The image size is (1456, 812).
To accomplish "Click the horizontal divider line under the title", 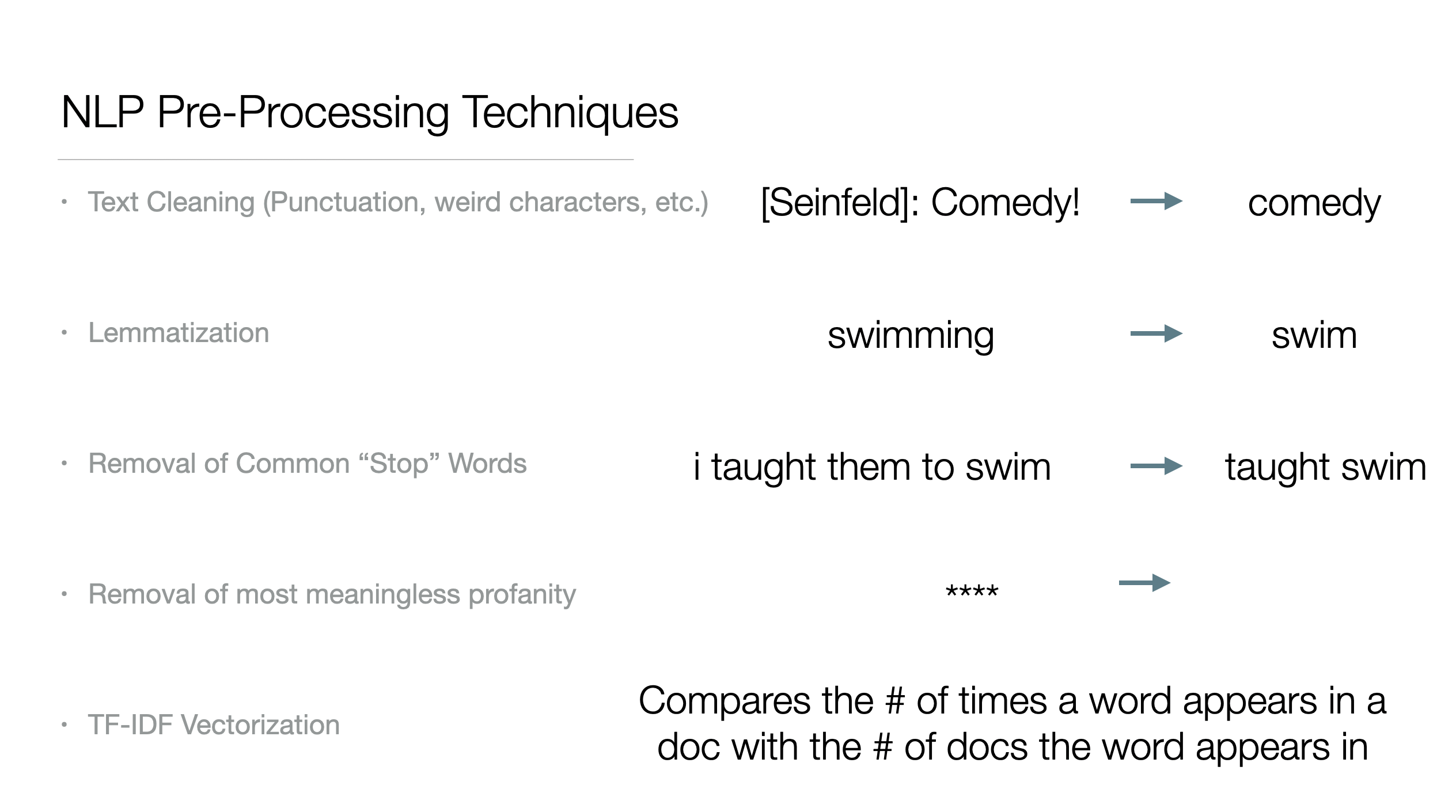I will coord(346,160).
